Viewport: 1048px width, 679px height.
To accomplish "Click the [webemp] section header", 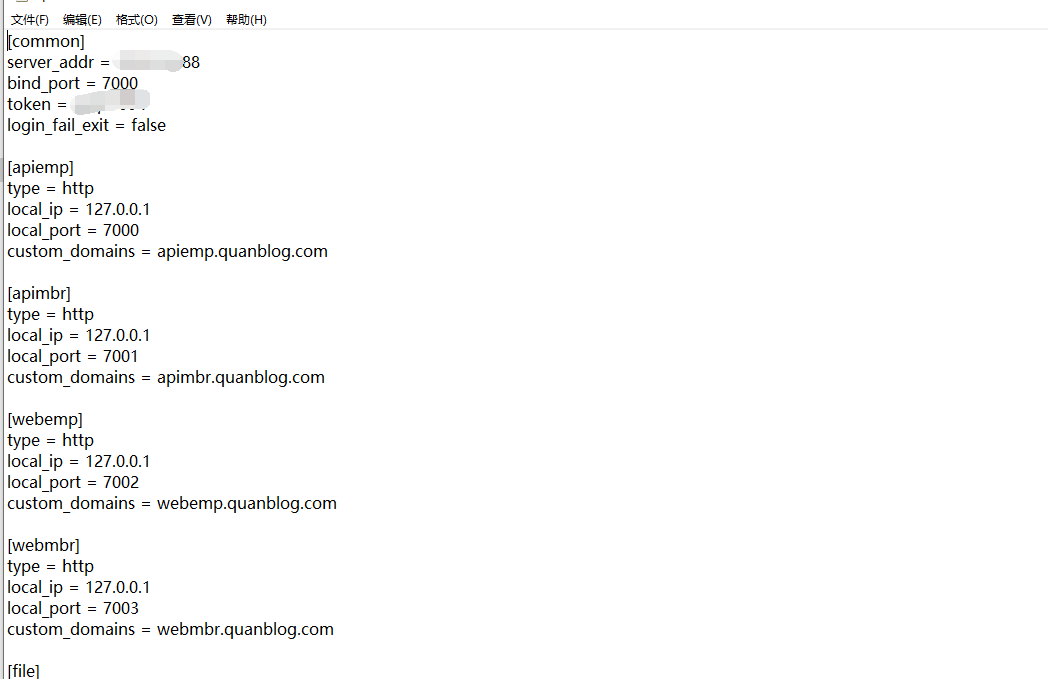I will point(45,420).
